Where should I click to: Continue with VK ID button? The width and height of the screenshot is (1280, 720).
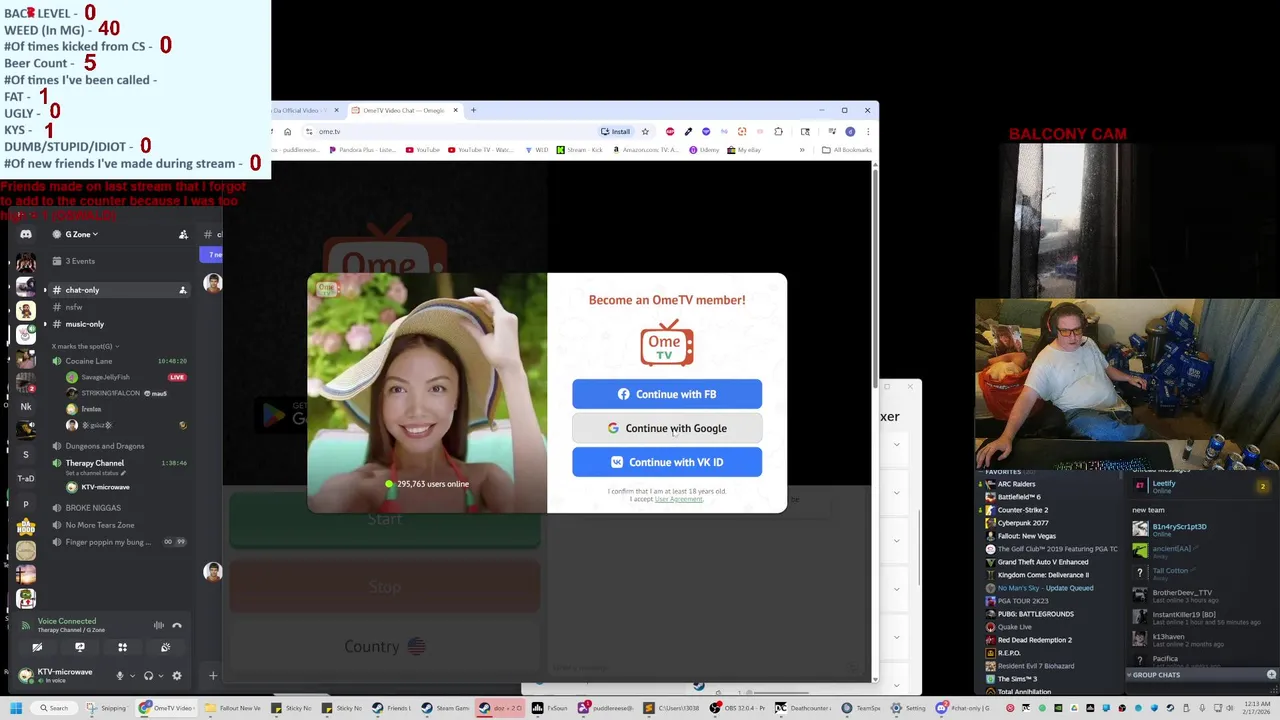(x=667, y=462)
